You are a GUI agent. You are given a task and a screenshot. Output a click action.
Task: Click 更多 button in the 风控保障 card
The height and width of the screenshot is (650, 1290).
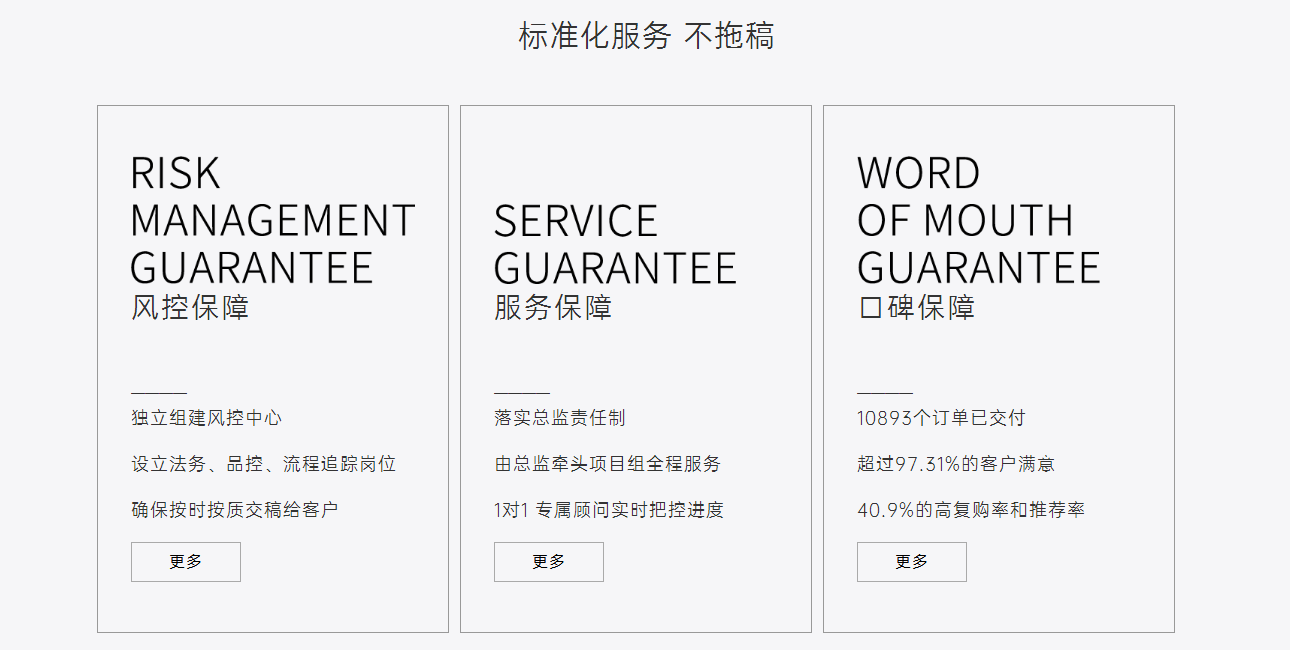pyautogui.click(x=185, y=562)
